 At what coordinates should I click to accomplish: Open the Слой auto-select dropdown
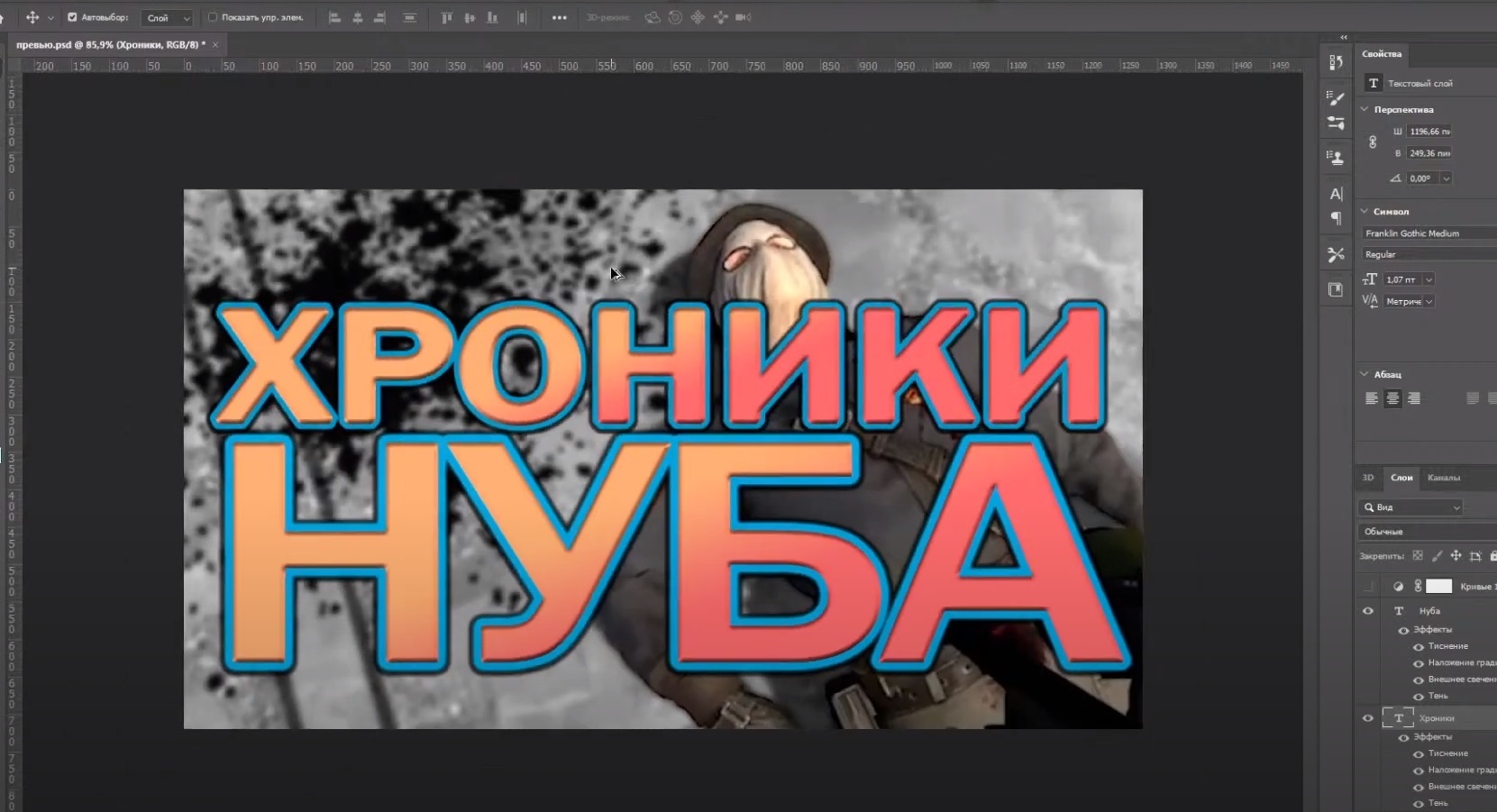pos(168,18)
